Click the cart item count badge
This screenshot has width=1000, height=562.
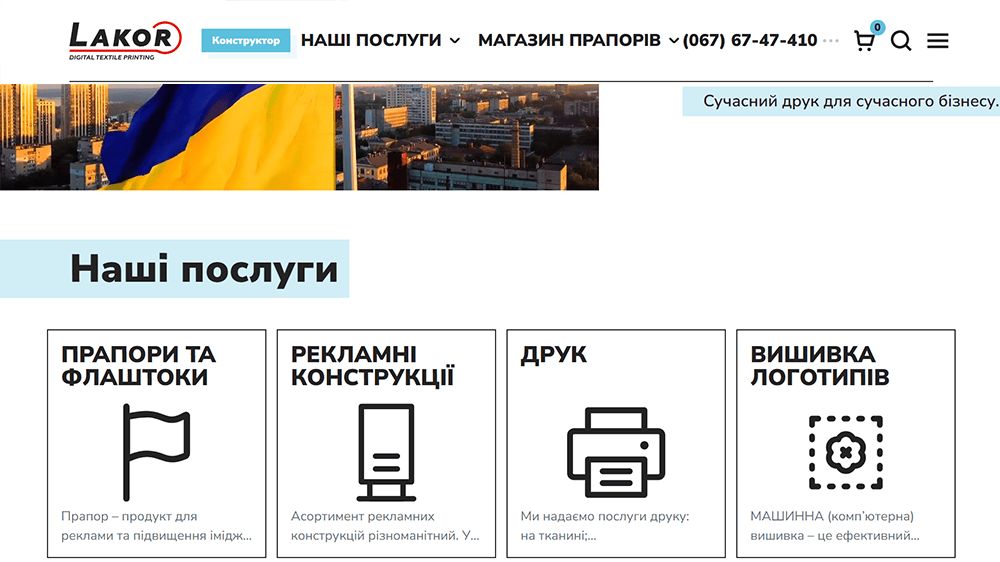[878, 27]
